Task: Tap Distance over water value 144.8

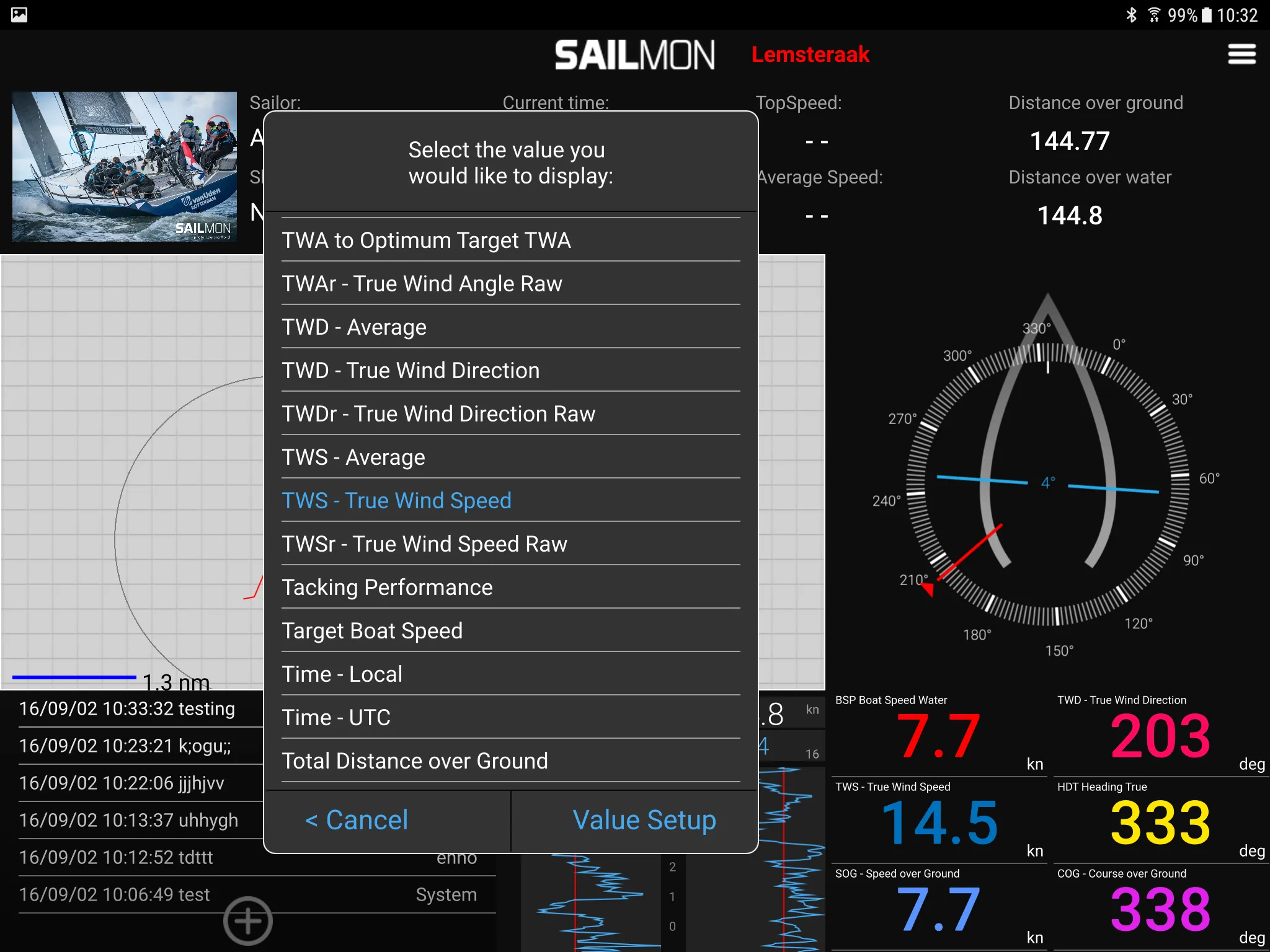Action: (1070, 215)
